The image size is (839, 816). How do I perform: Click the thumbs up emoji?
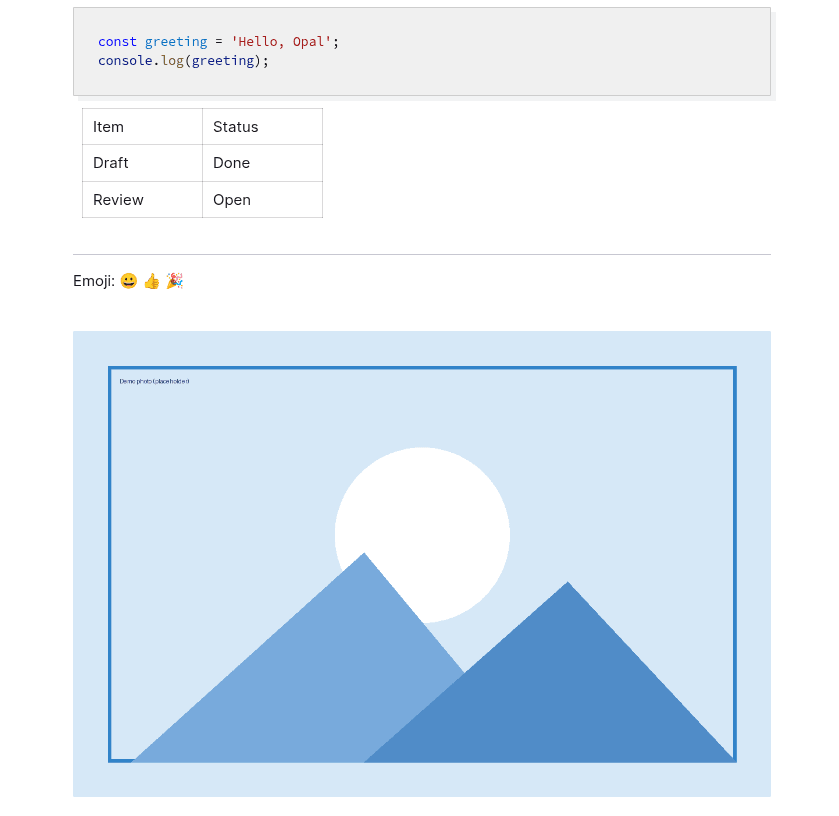[152, 281]
